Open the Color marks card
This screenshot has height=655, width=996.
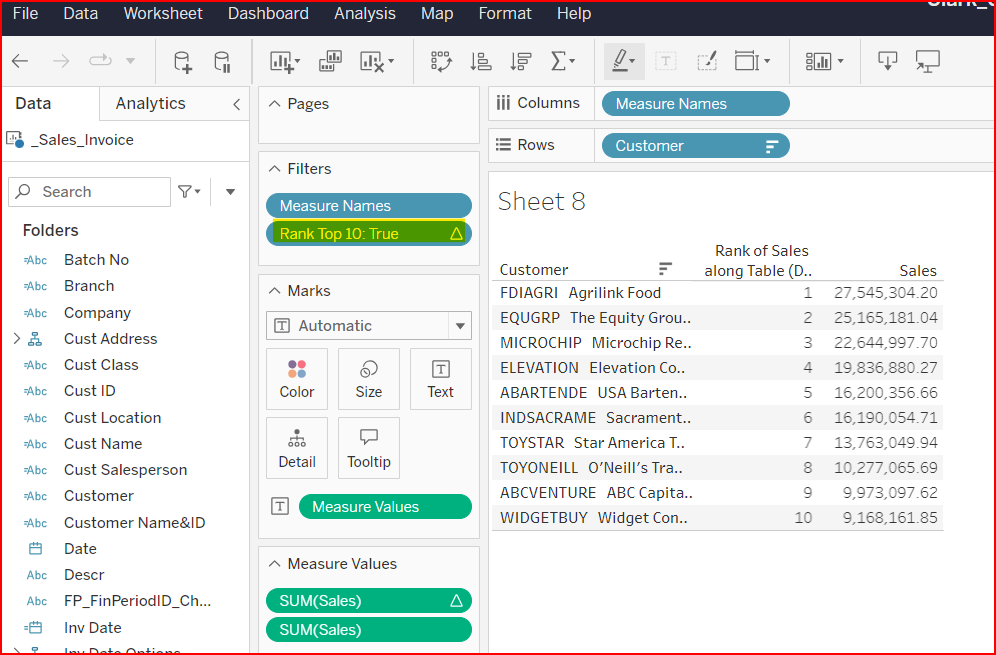[296, 379]
